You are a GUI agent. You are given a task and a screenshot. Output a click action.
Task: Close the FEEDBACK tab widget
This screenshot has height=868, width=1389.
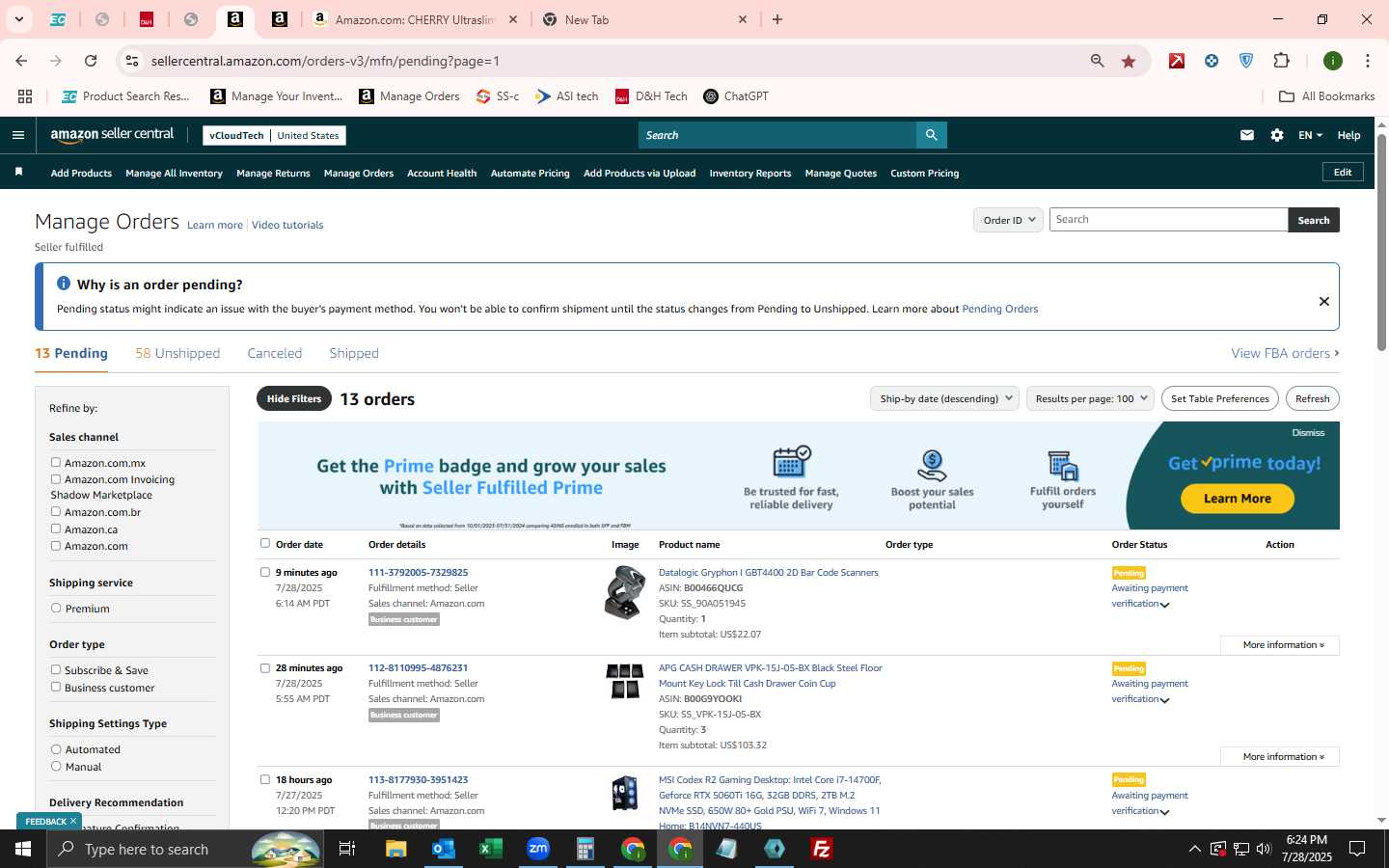pyautogui.click(x=72, y=821)
